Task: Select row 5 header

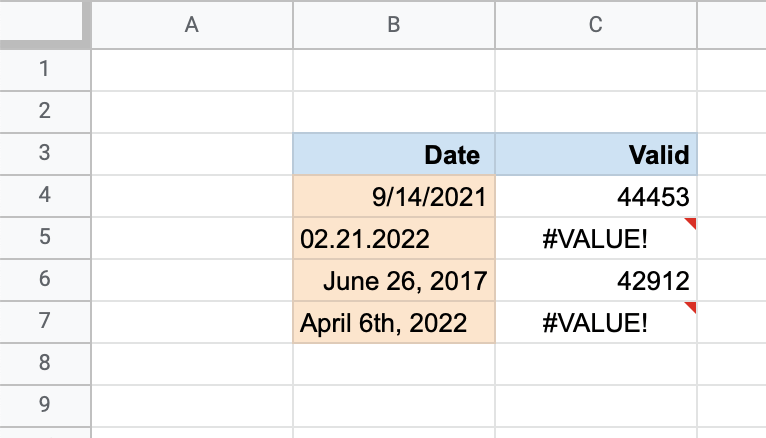Action: [x=45, y=238]
